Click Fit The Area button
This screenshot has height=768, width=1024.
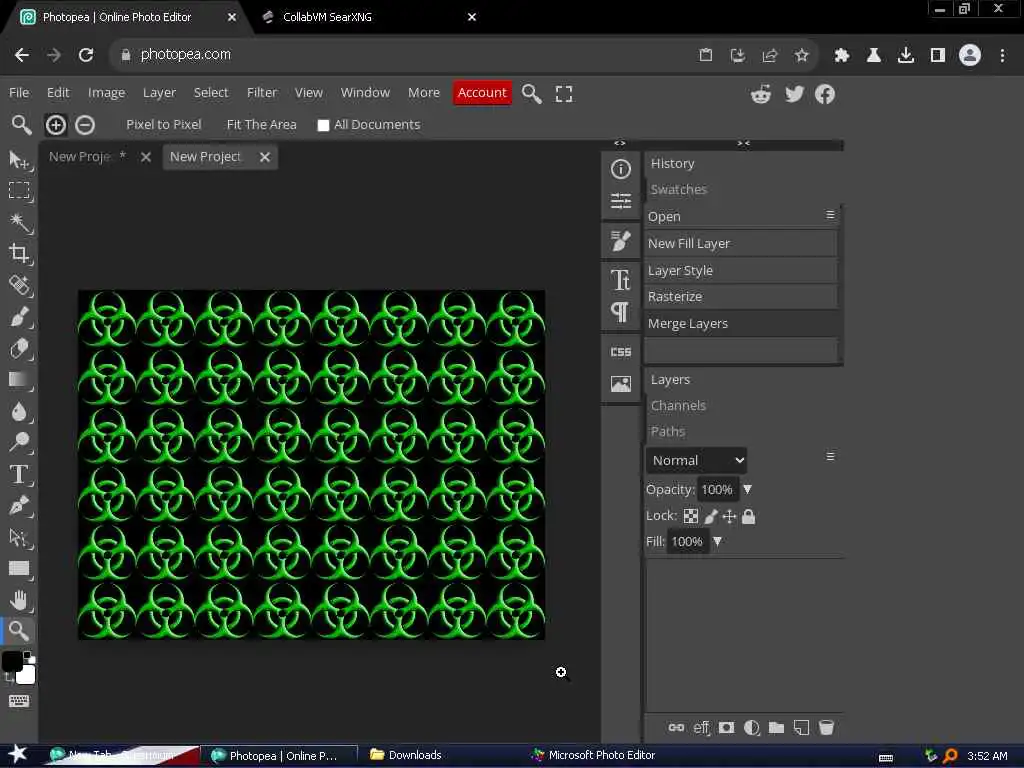click(261, 125)
